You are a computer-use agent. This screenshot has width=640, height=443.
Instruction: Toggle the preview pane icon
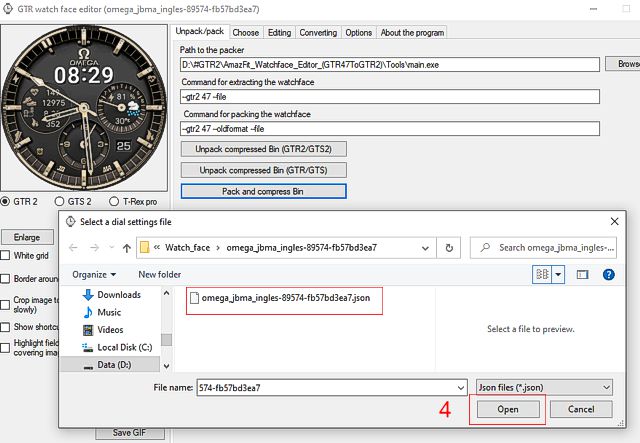[582, 275]
